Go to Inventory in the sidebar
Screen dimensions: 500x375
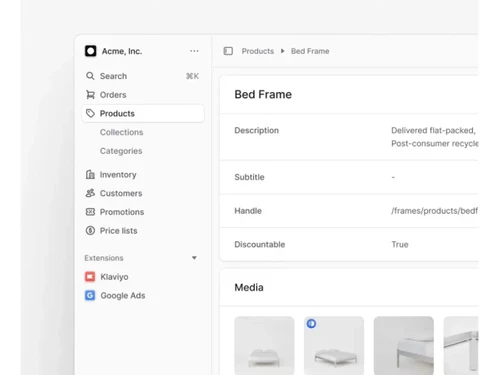pyautogui.click(x=142, y=174)
